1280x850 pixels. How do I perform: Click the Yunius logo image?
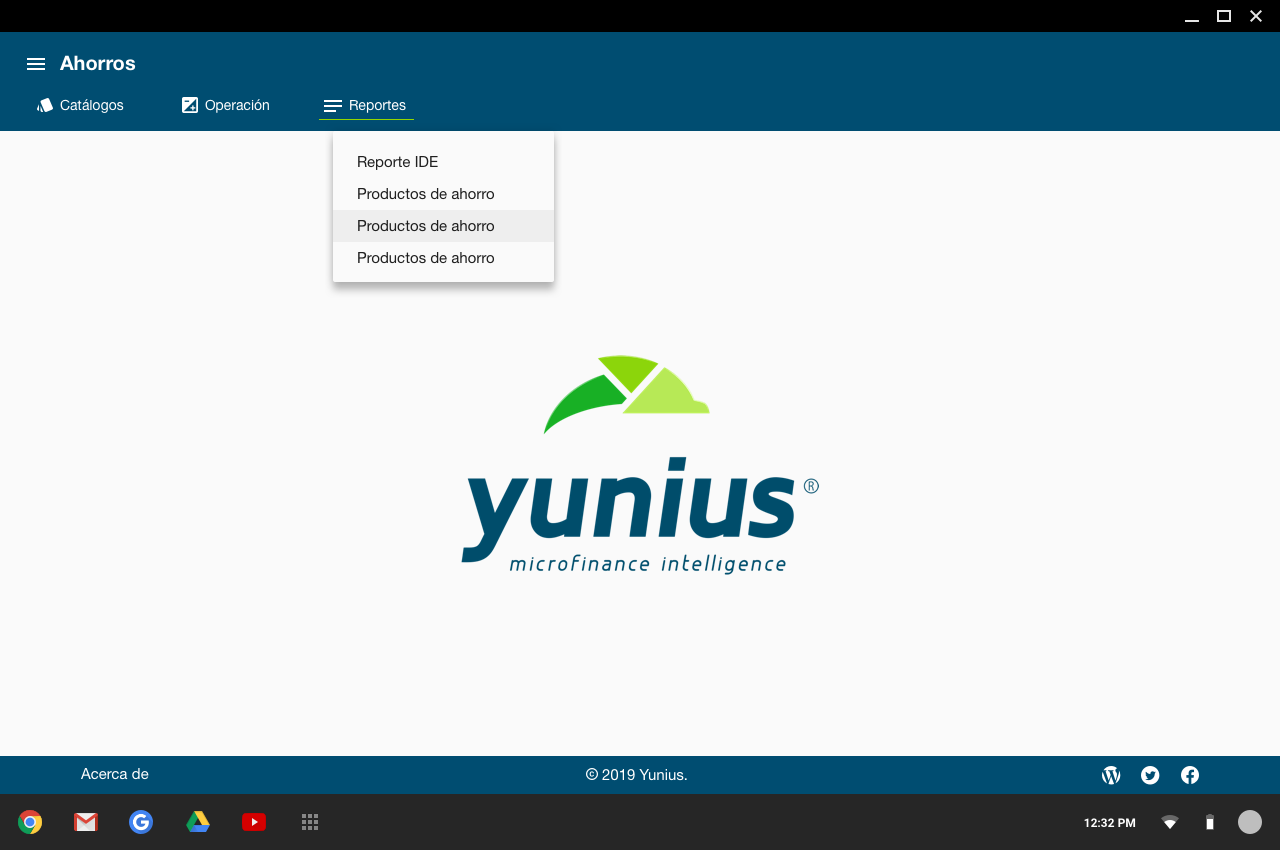click(640, 465)
